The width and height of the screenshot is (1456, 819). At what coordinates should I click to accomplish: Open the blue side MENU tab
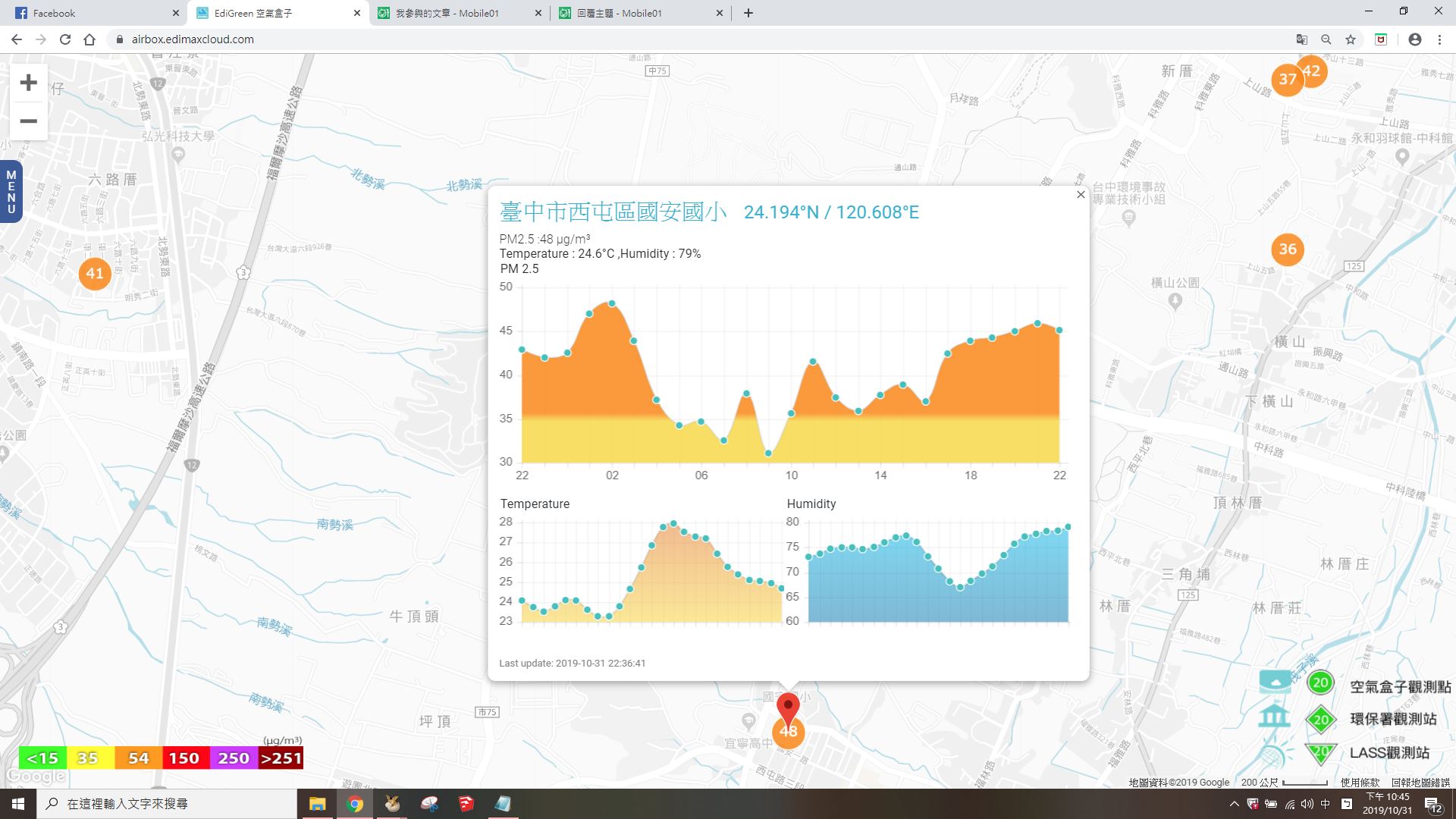click(x=11, y=192)
